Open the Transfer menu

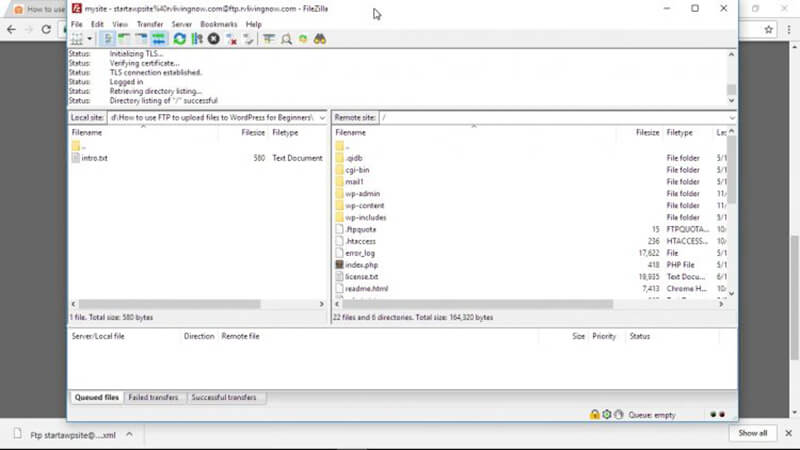click(x=149, y=24)
